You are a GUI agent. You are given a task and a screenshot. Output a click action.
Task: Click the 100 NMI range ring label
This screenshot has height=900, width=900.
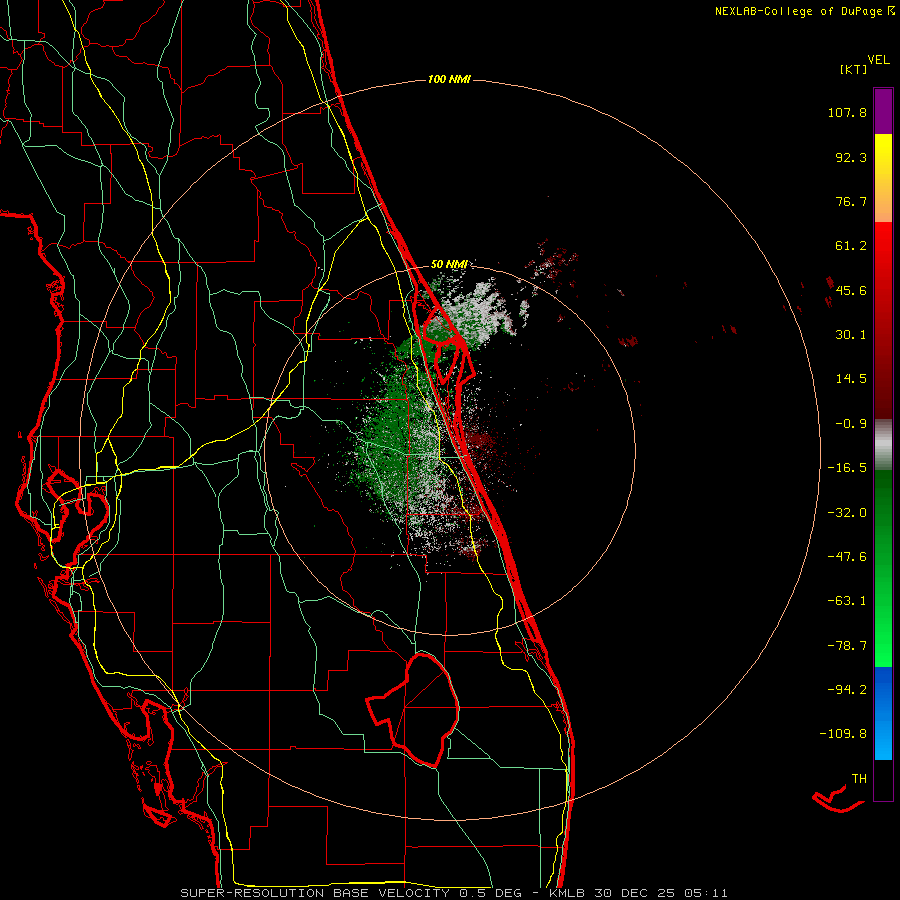449,79
